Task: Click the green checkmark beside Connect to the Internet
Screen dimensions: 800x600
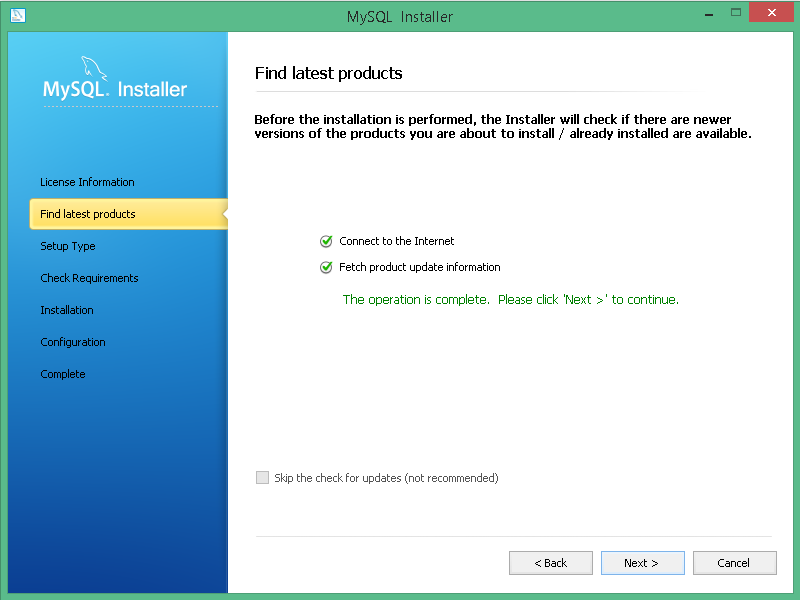Action: (326, 241)
